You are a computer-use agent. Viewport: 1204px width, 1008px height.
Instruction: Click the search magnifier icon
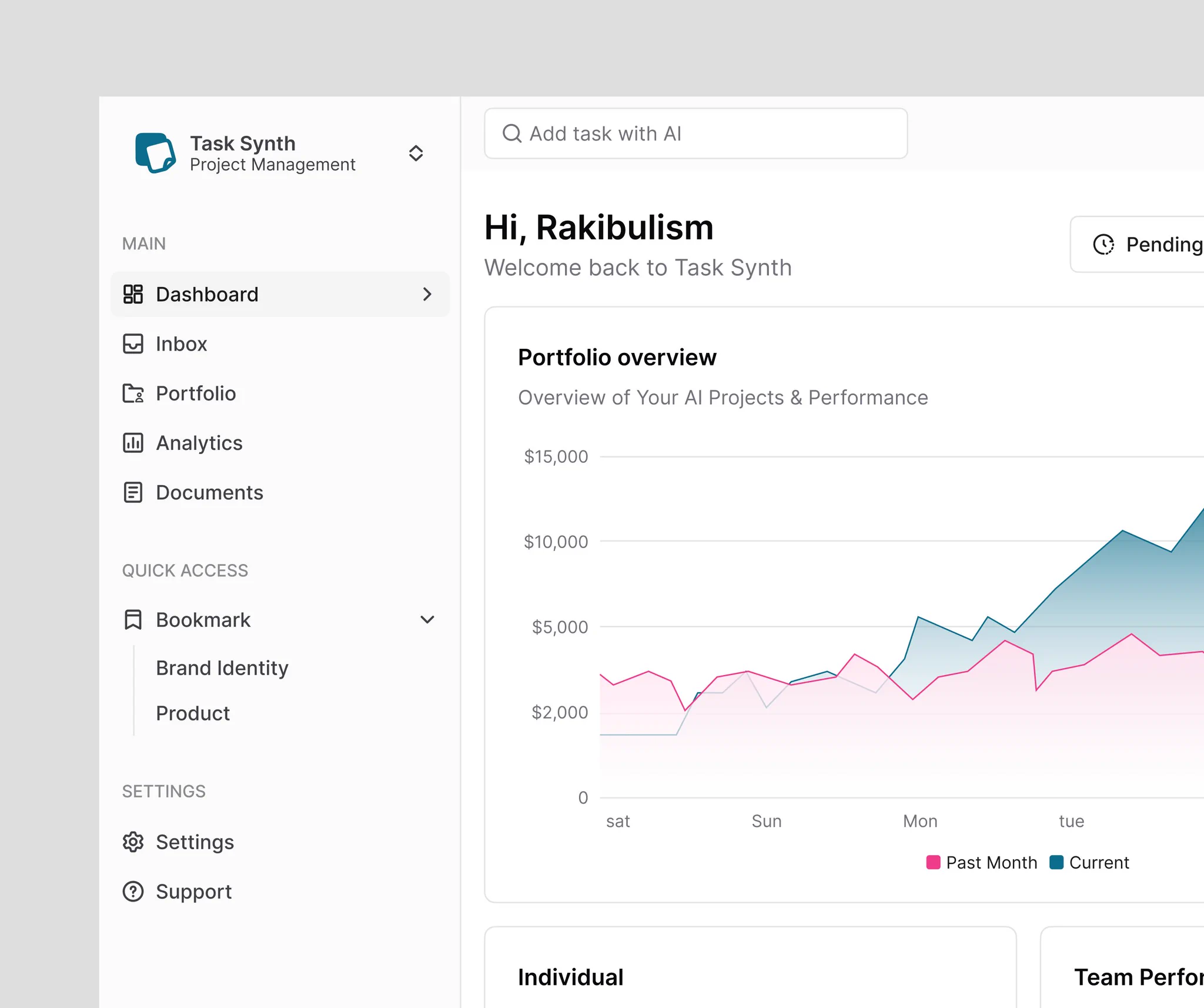[511, 133]
